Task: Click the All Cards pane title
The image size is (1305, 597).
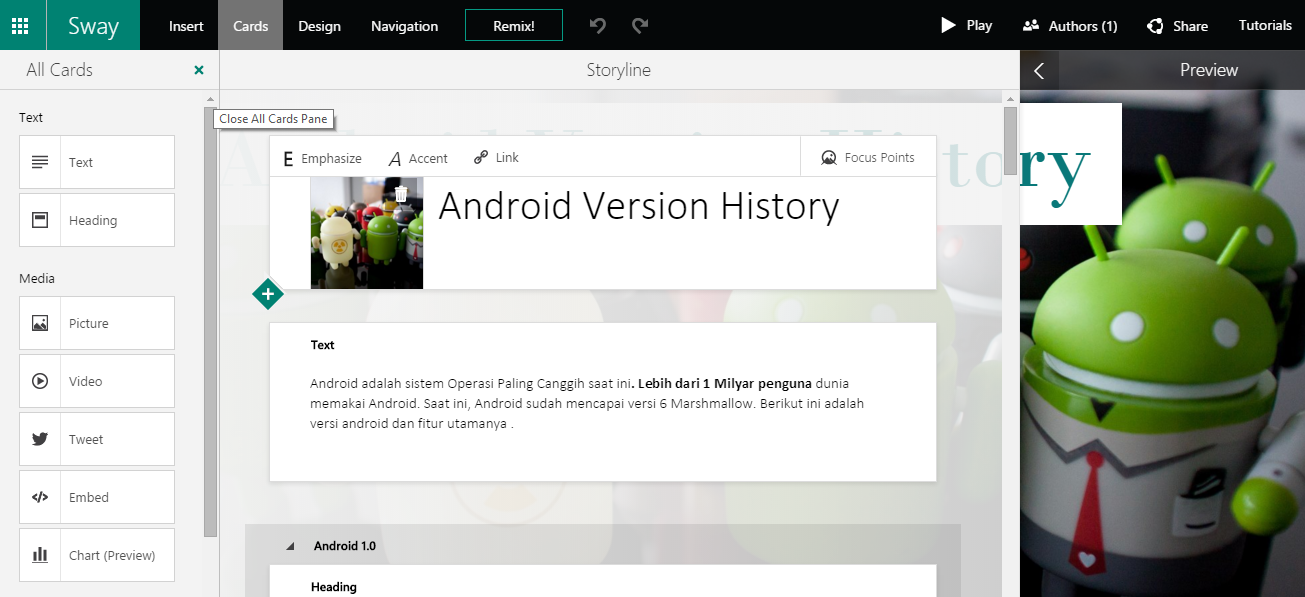Action: [x=59, y=70]
